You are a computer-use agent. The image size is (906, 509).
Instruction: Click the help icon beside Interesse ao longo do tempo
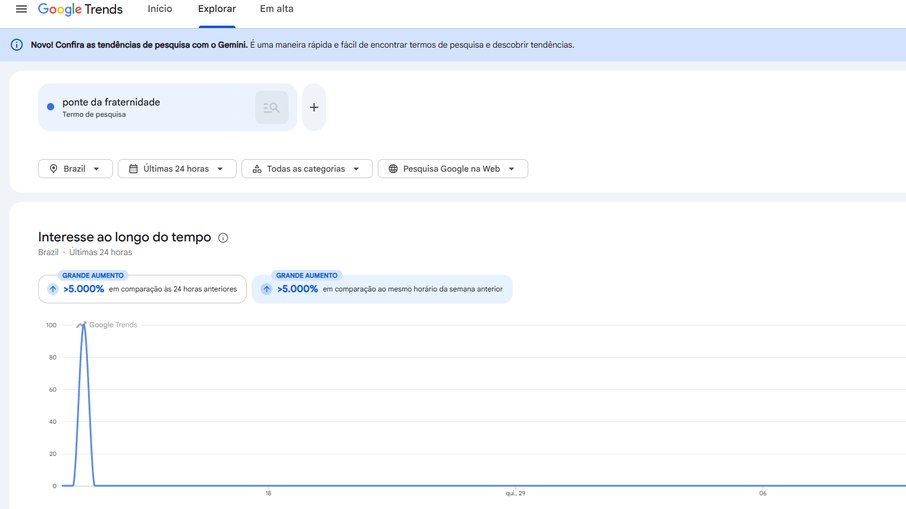(223, 237)
